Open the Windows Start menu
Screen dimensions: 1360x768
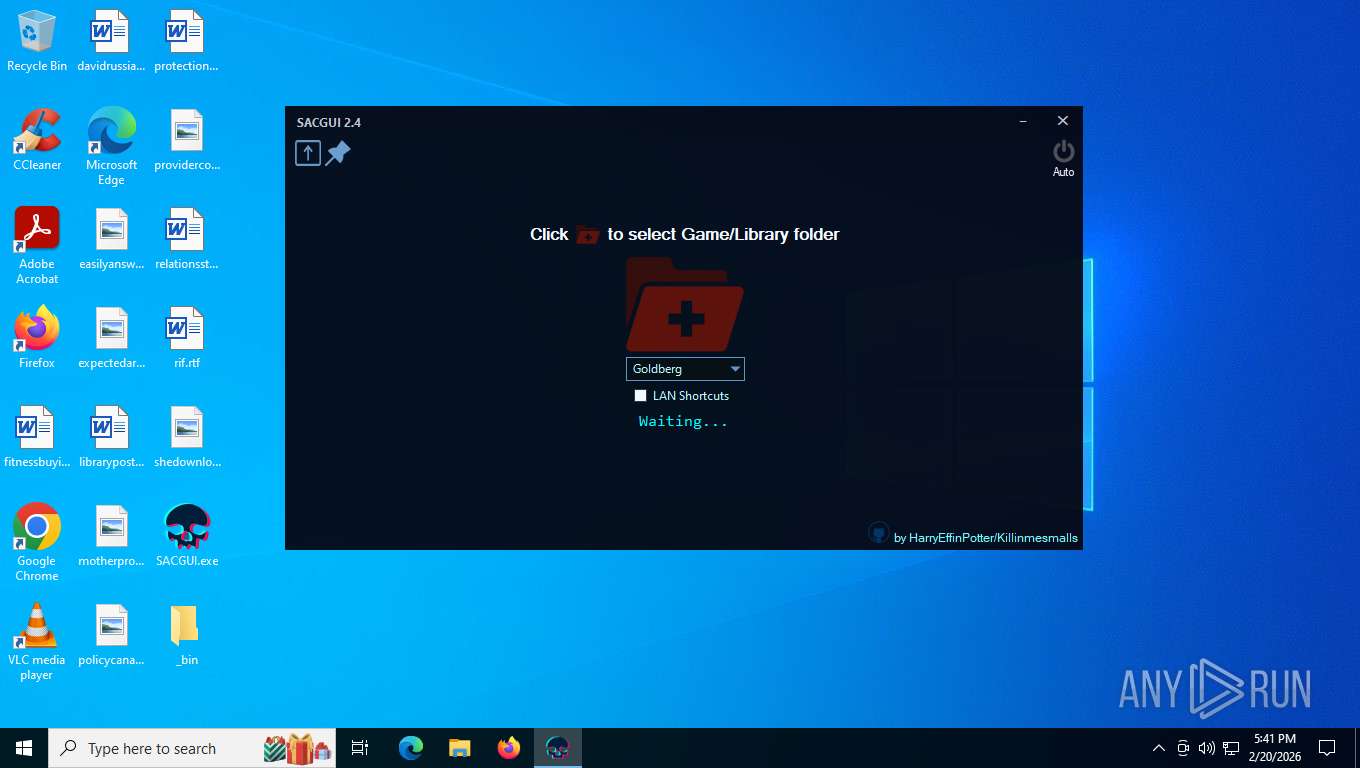(24, 748)
